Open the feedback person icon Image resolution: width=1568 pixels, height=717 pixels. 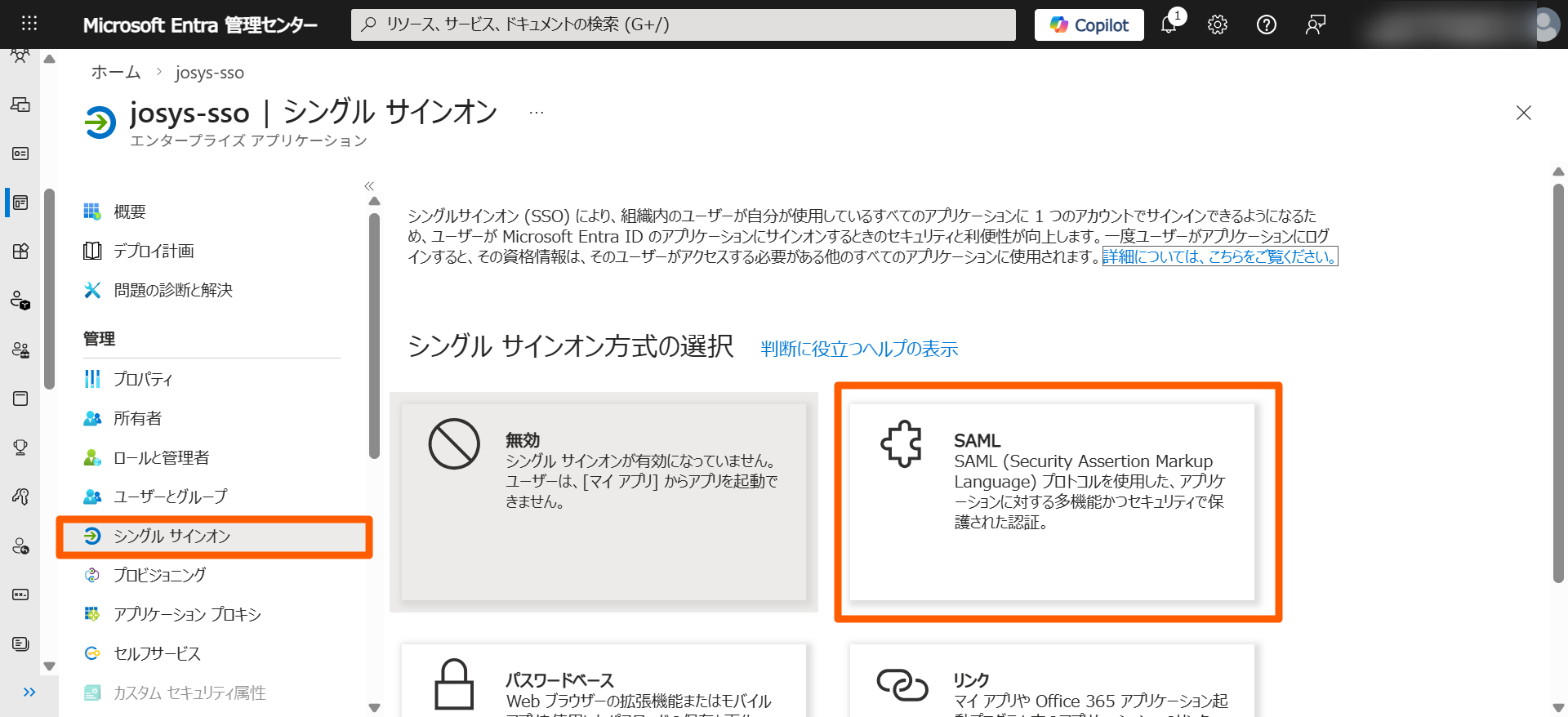pyautogui.click(x=1315, y=24)
